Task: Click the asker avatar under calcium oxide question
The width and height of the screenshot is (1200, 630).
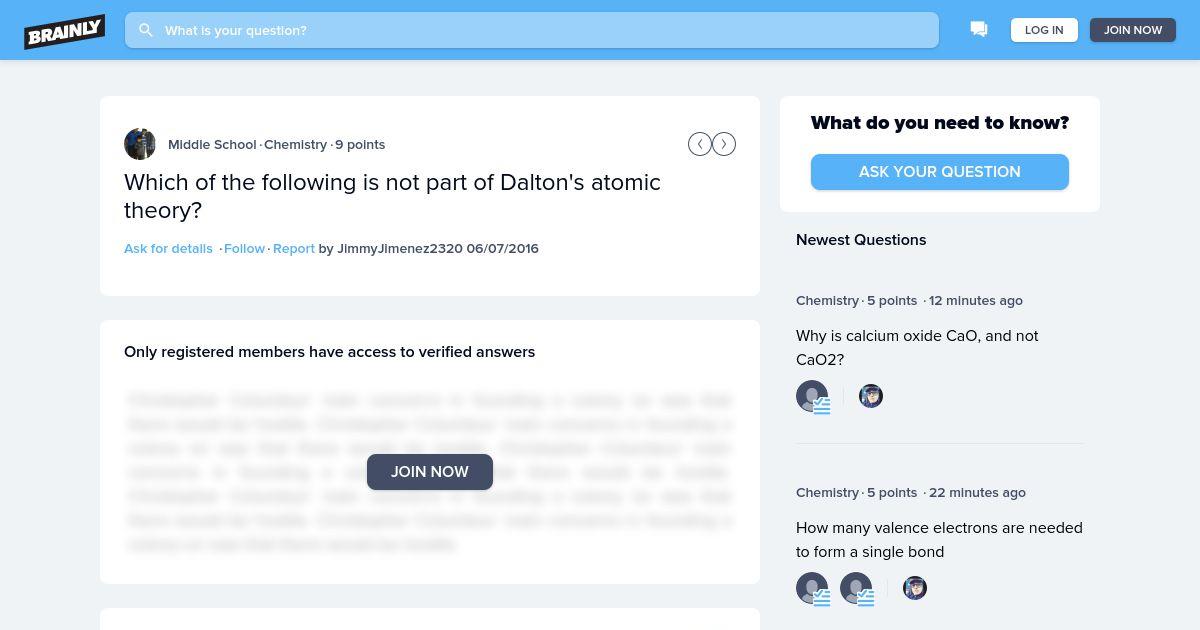Action: click(x=871, y=396)
